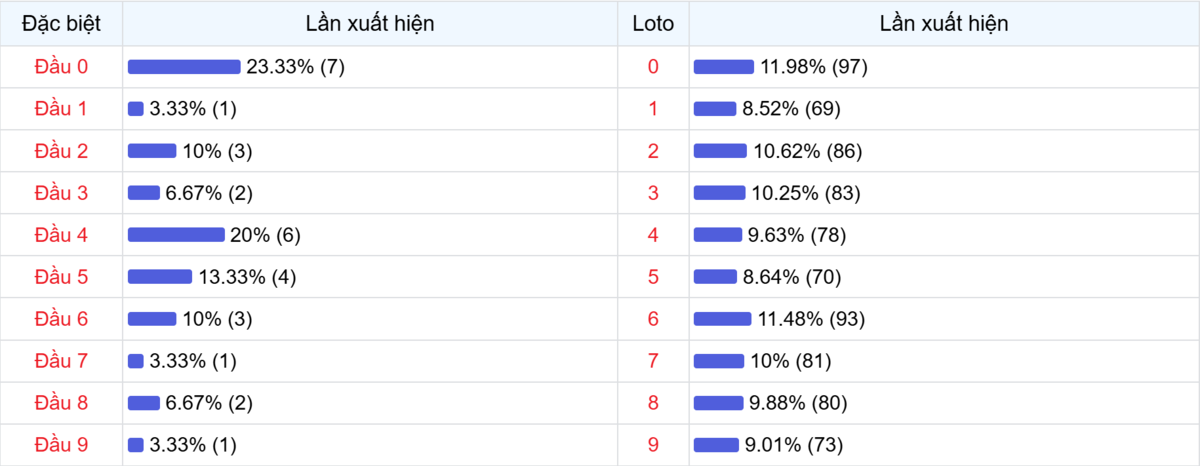
Task: Click the 11.48% bar for Loto 6
Action: pos(722,319)
